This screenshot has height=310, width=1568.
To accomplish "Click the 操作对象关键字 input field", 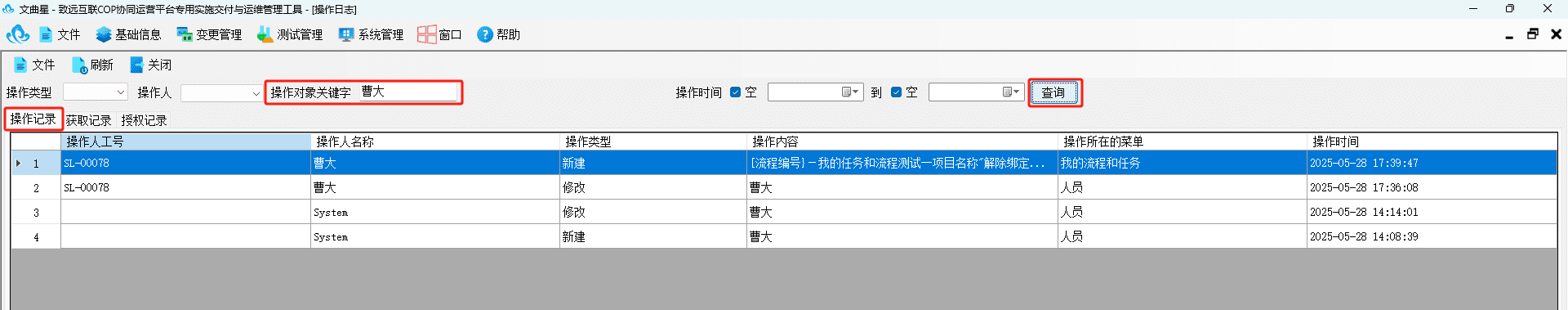I will 408,92.
